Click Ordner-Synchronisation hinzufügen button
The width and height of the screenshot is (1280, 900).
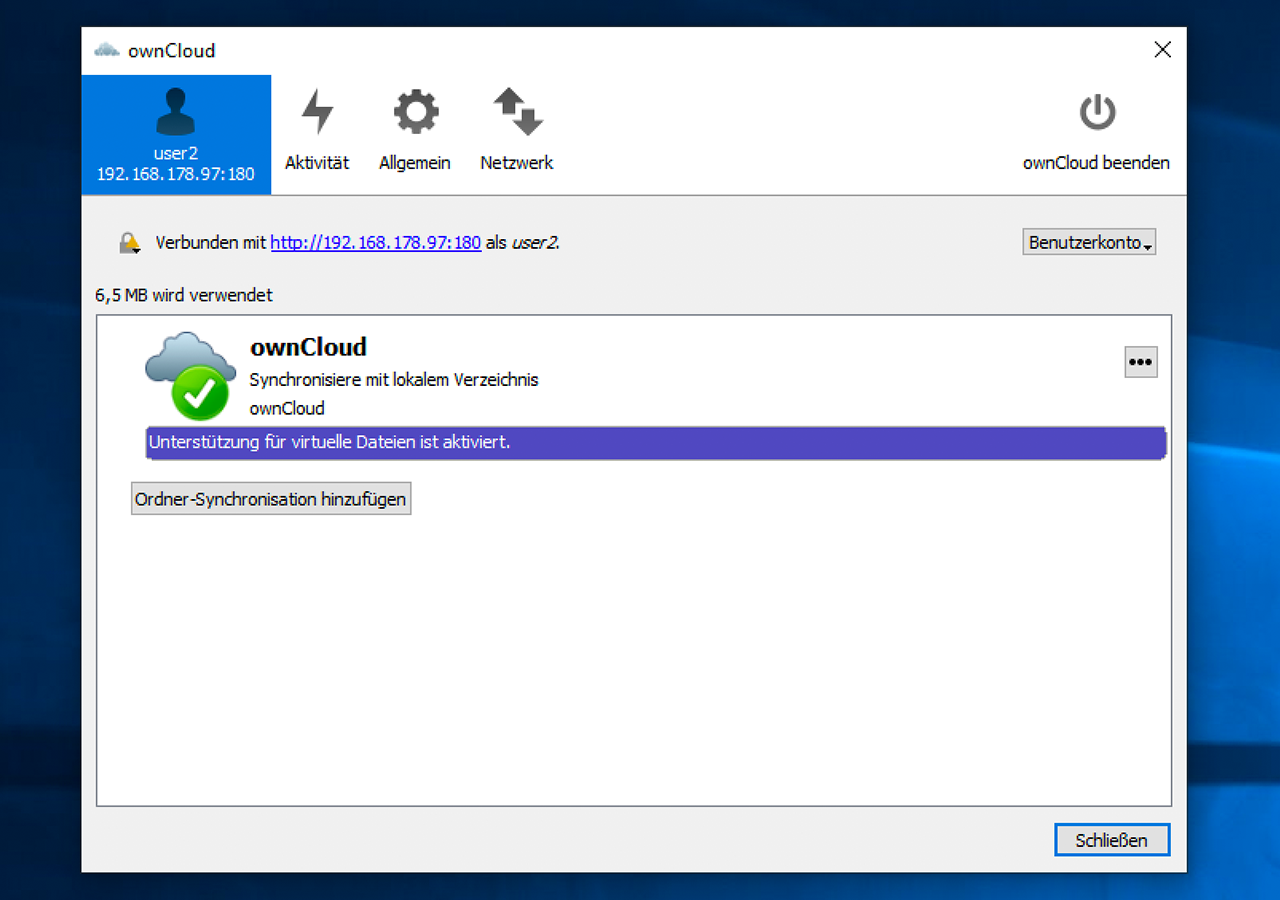click(x=271, y=499)
